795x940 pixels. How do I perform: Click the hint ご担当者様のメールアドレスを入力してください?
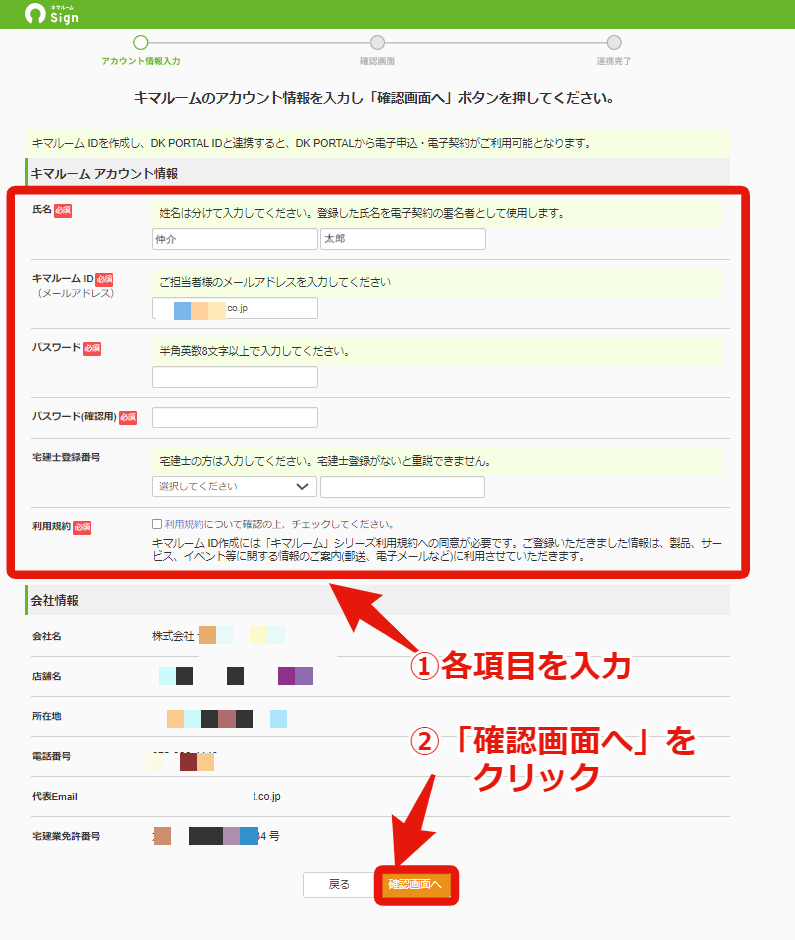275,282
